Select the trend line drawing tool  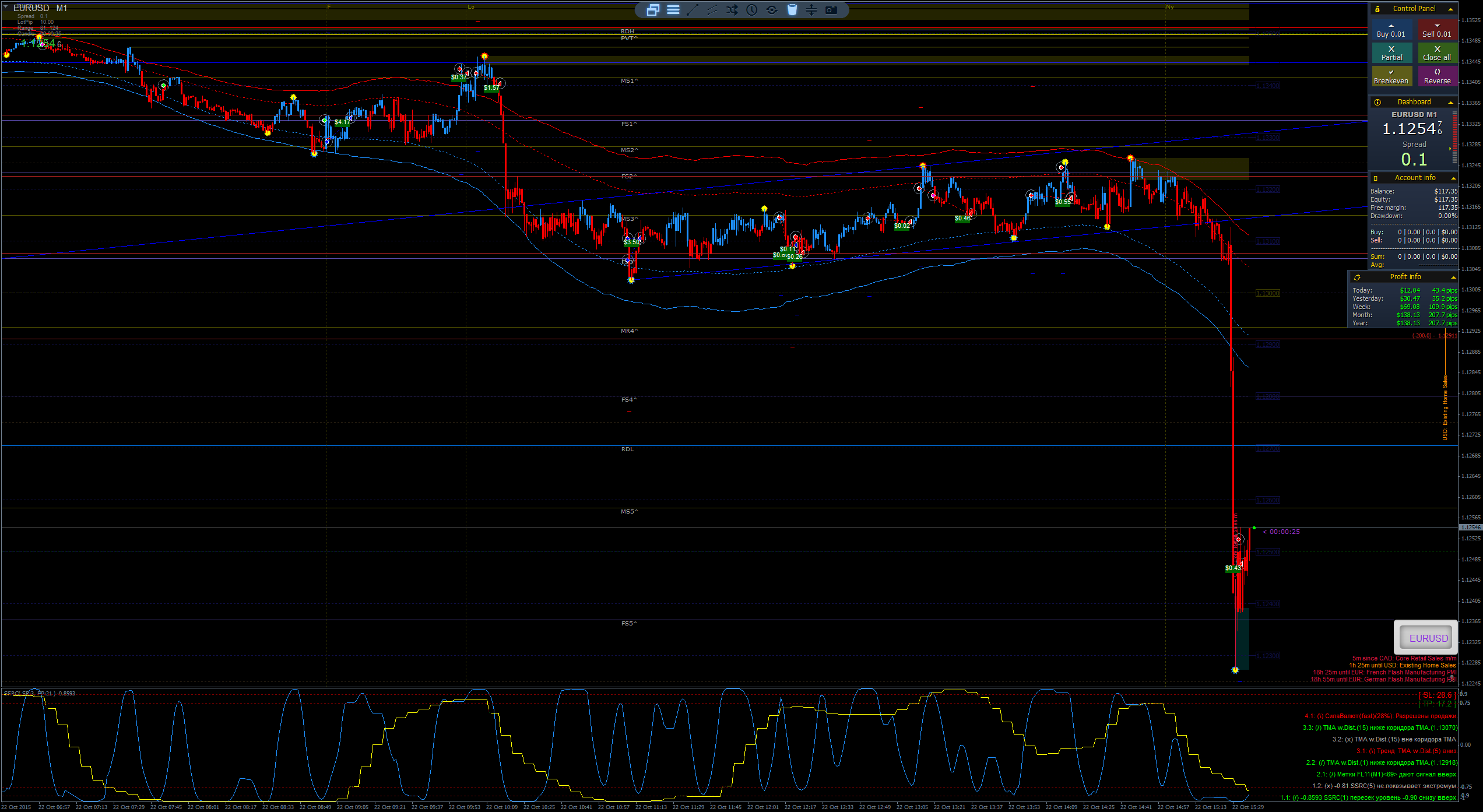tap(693, 10)
